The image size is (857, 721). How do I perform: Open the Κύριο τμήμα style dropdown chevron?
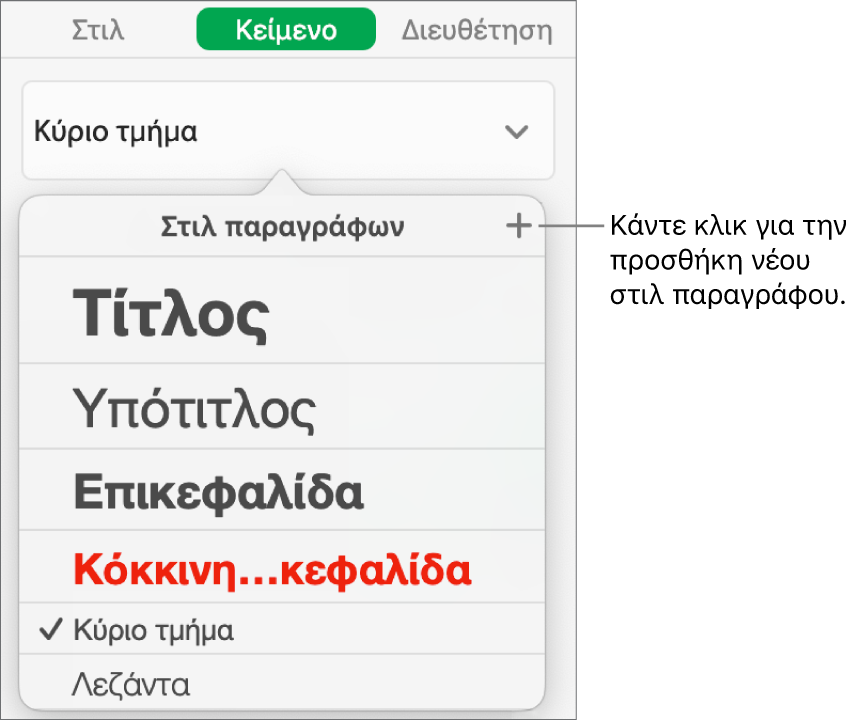click(516, 132)
